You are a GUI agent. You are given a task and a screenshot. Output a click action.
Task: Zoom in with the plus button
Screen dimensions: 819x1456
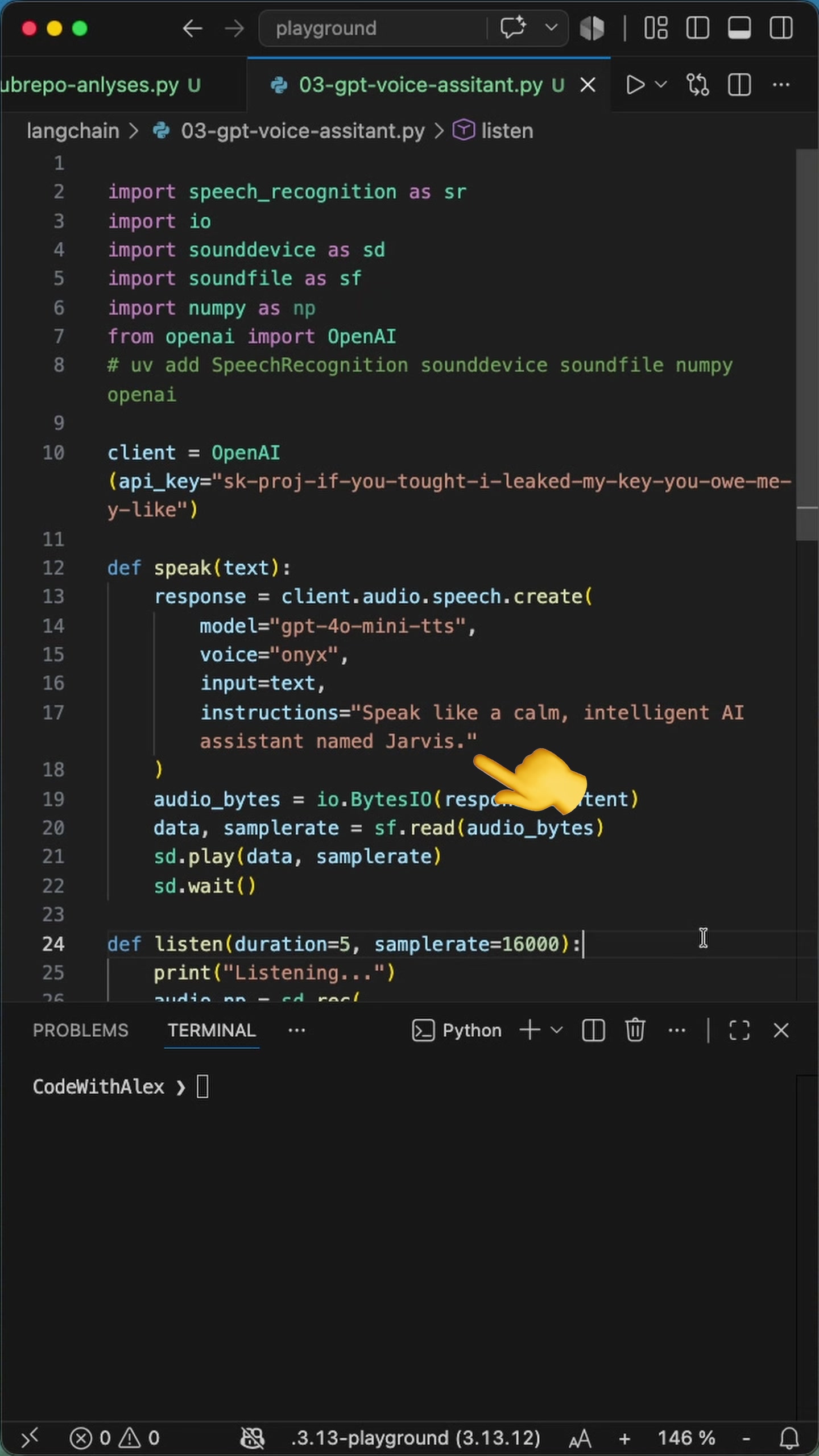point(624,1439)
